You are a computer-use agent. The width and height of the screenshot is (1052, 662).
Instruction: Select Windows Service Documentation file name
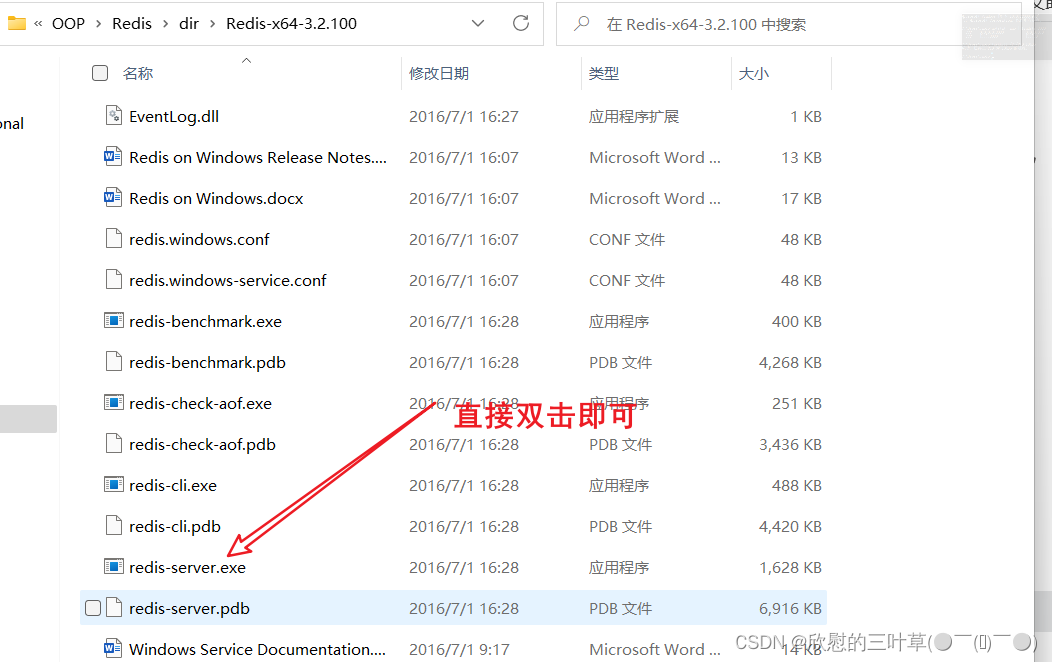coord(258,649)
